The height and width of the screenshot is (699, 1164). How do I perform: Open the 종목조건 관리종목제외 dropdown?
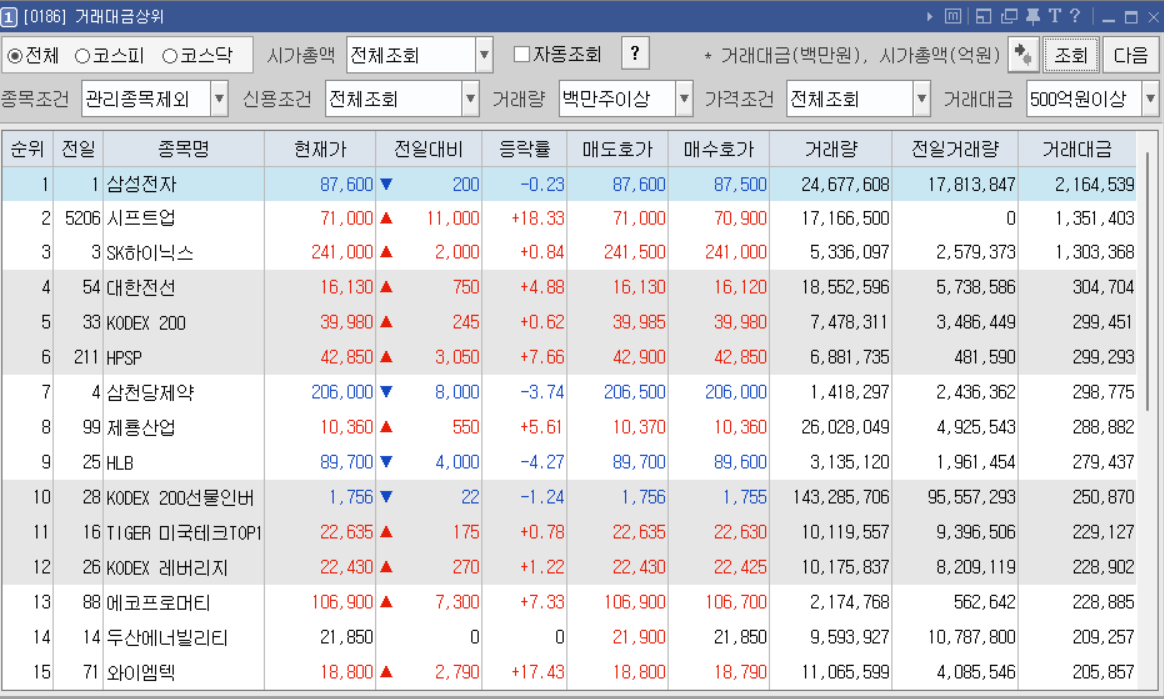(219, 99)
